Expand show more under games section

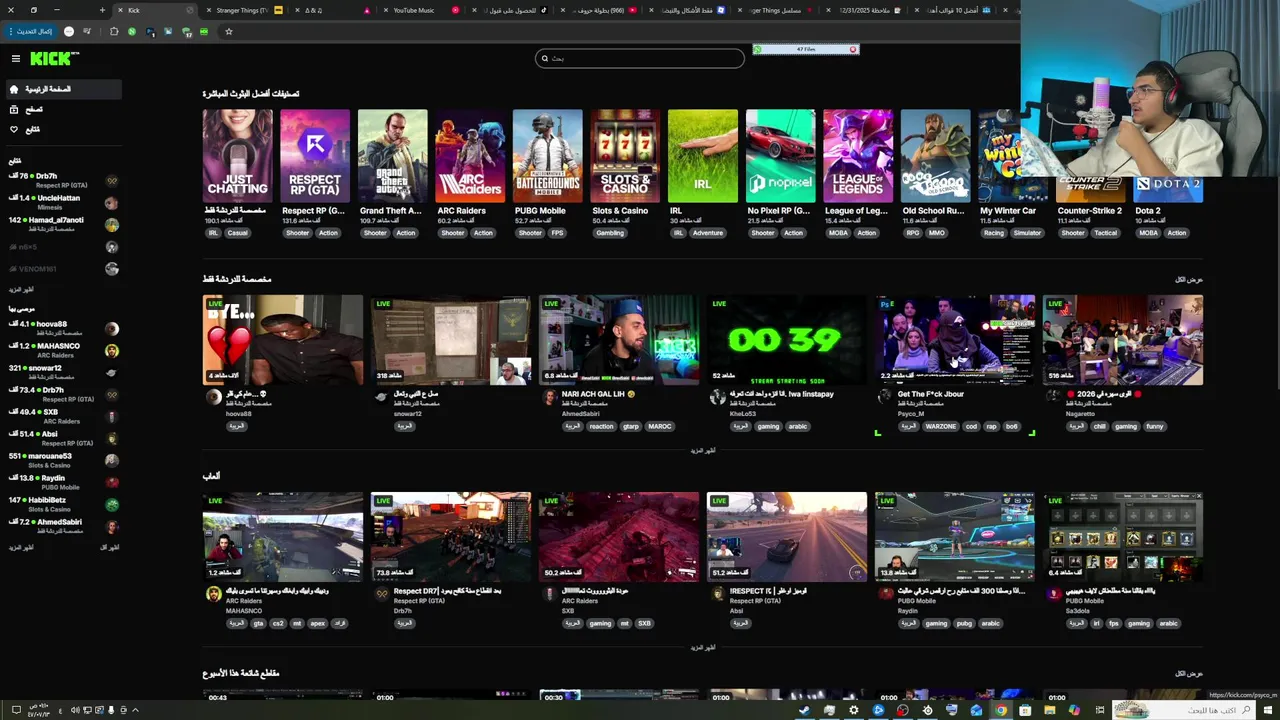click(703, 647)
